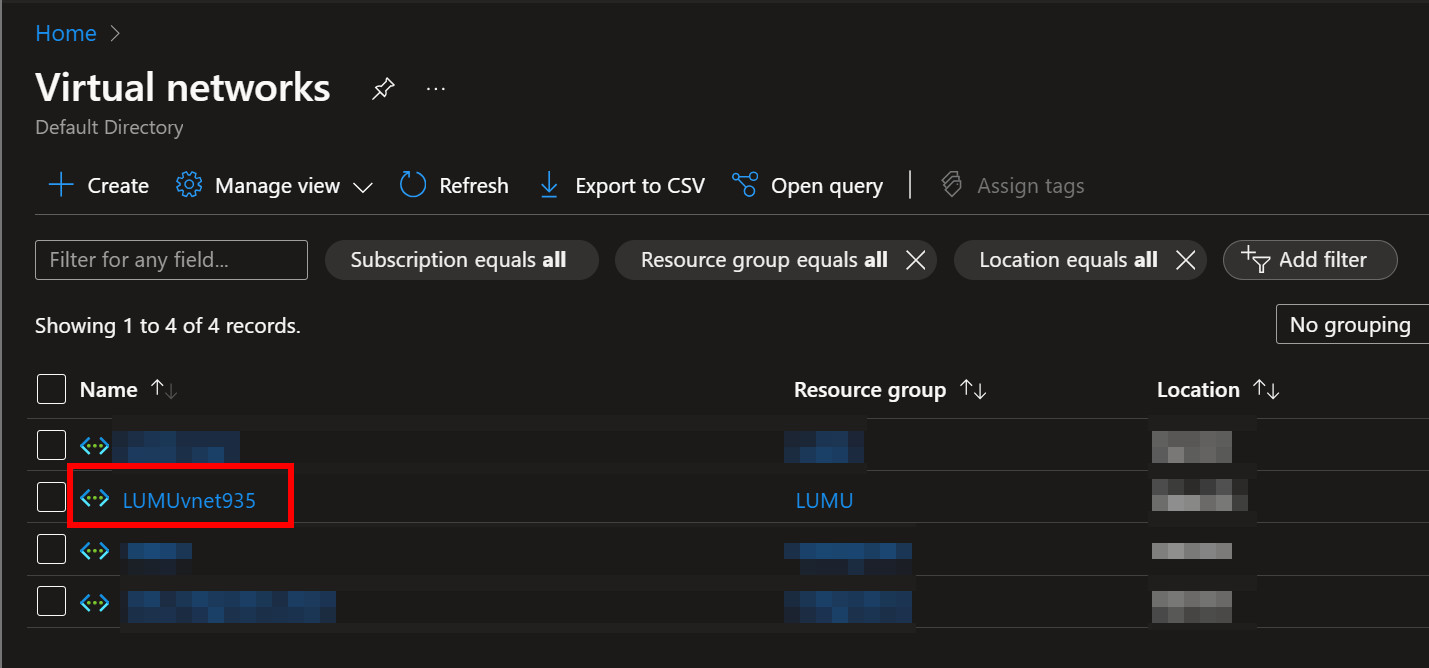Click the pin icon beside Virtual networks title

382,89
